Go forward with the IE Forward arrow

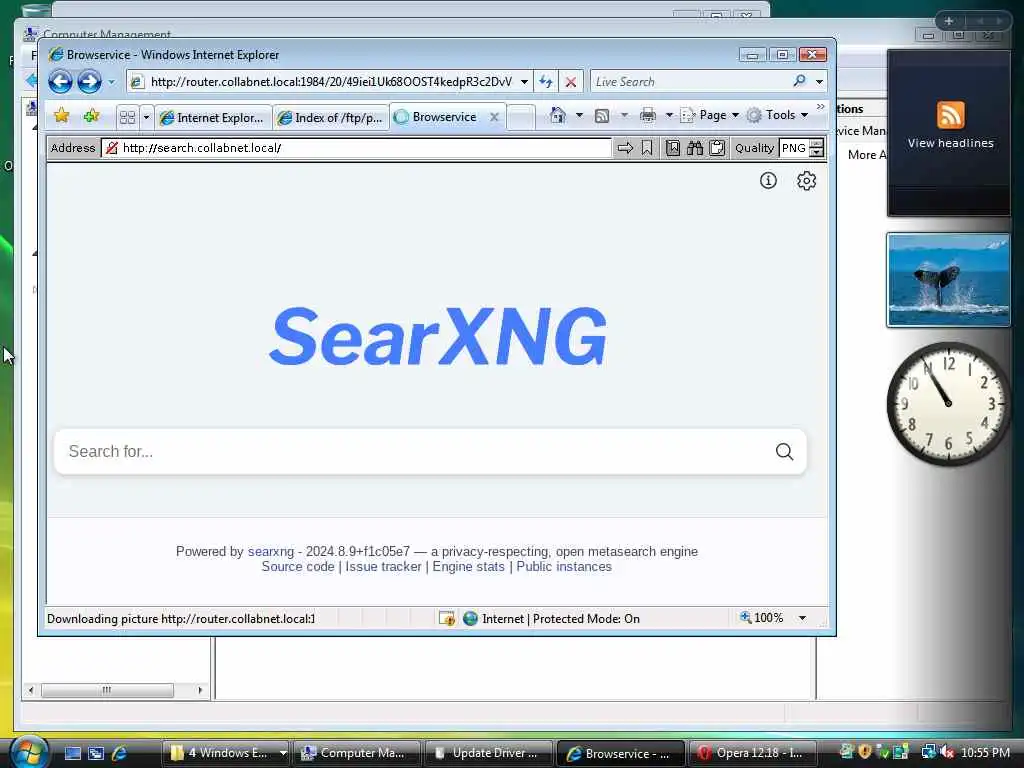tap(89, 82)
